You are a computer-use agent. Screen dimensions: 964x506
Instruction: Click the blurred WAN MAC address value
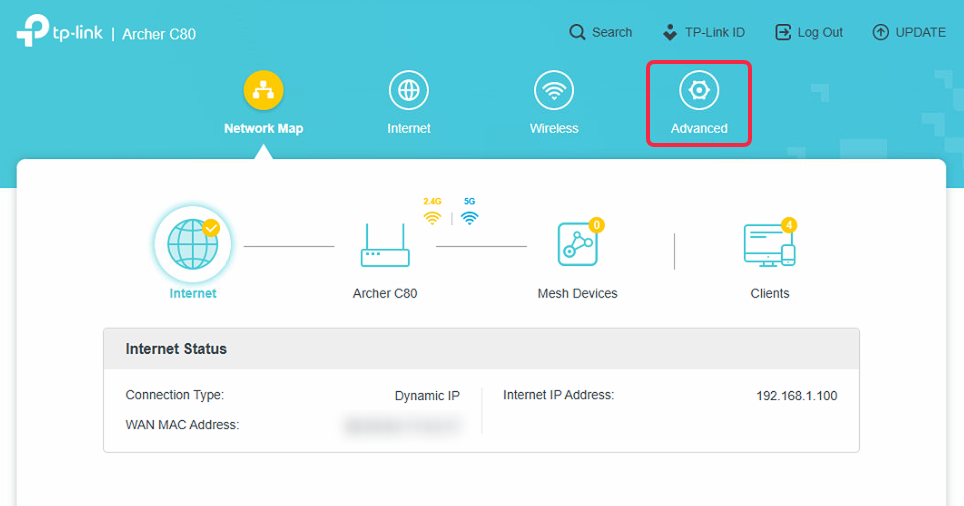coord(403,425)
